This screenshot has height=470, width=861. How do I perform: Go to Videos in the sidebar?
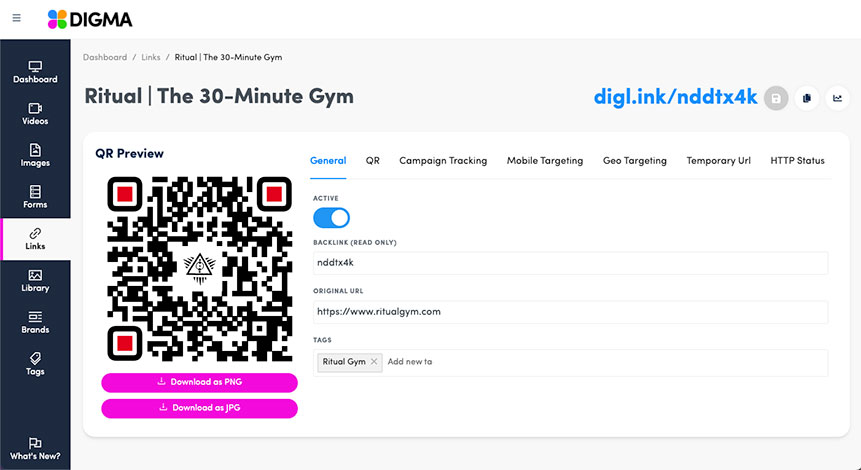click(35, 114)
